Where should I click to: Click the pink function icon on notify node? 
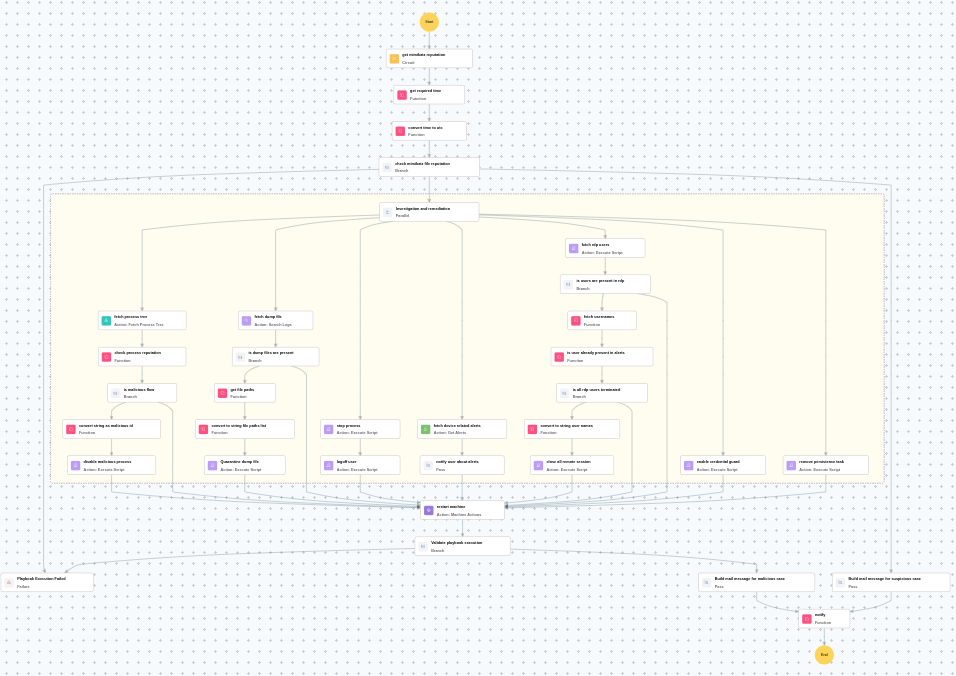[x=807, y=619]
